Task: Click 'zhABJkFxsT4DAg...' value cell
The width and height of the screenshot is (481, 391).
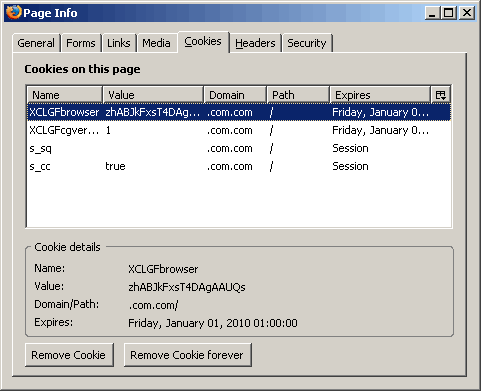Action: pos(153,112)
